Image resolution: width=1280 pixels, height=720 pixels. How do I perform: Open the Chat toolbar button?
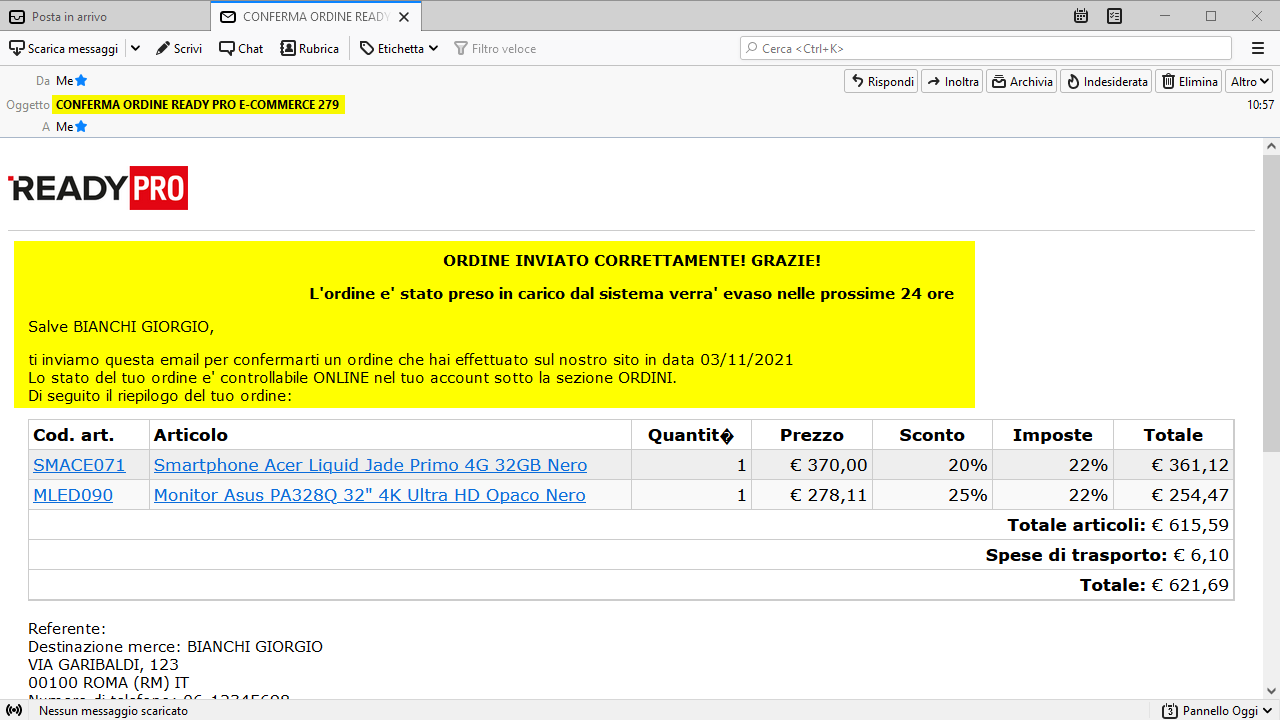(x=241, y=48)
